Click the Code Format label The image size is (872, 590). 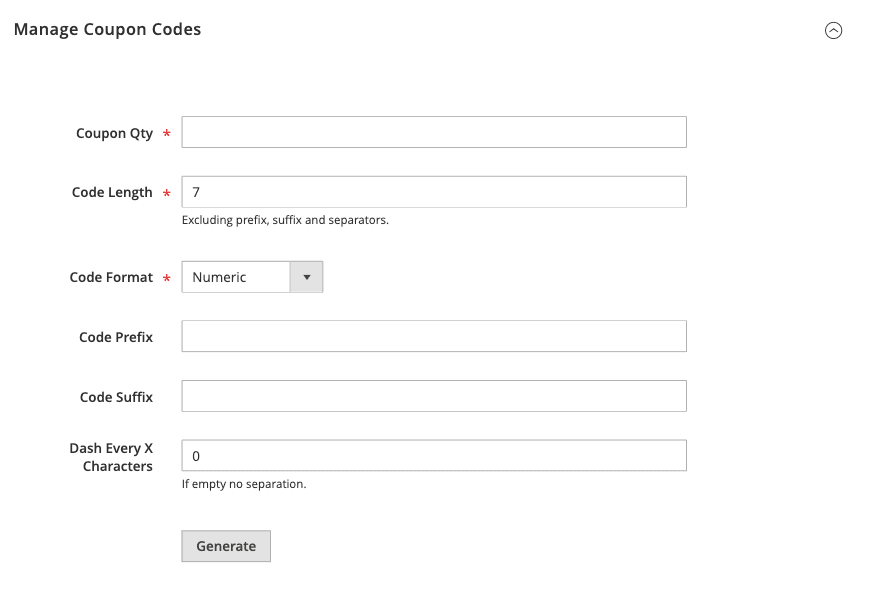tap(111, 277)
